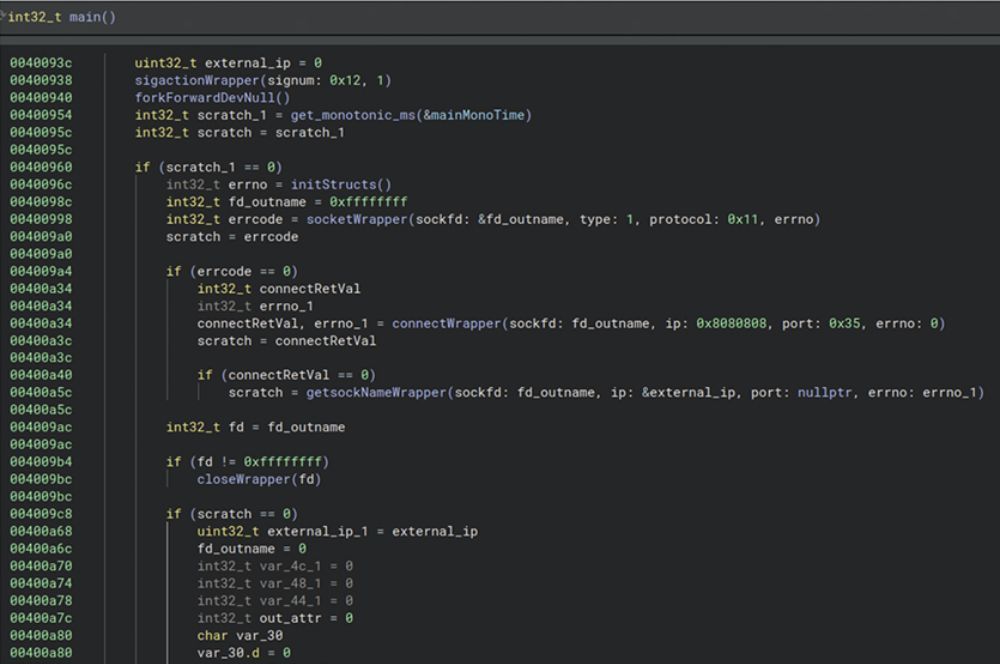This screenshot has width=1000, height=664.
Task: Open the sigactionWrapper function call
Action: [x=181, y=80]
